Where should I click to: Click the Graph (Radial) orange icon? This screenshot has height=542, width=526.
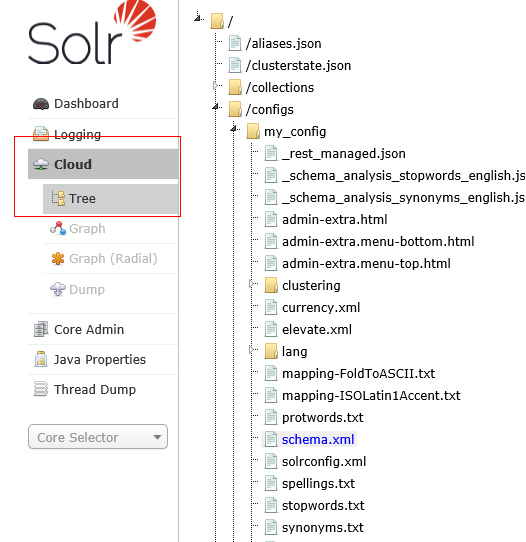point(58,259)
